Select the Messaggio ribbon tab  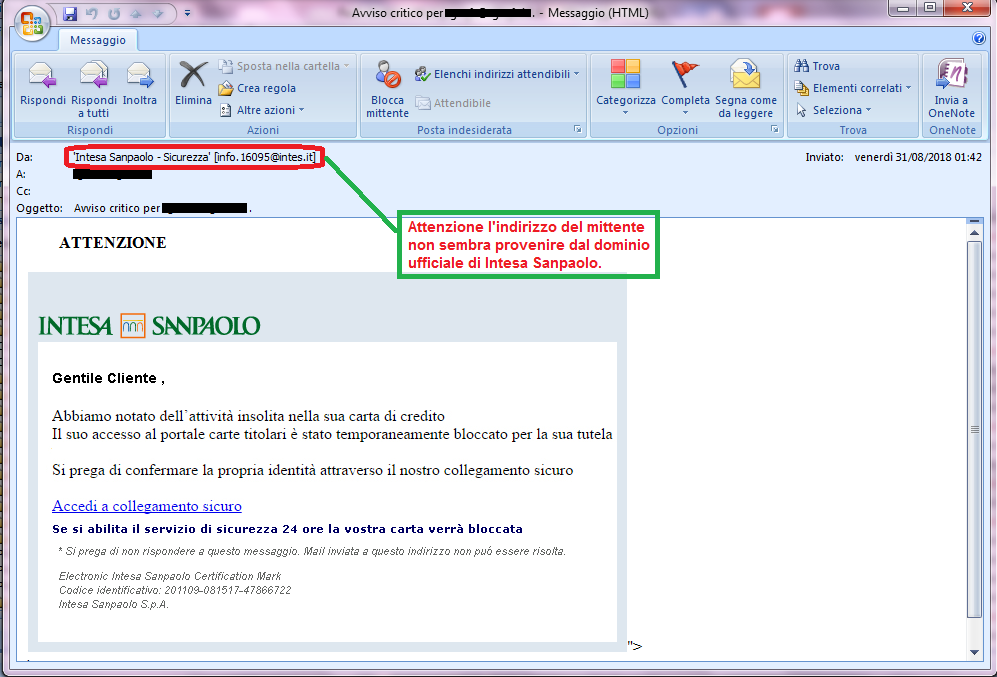tap(98, 40)
